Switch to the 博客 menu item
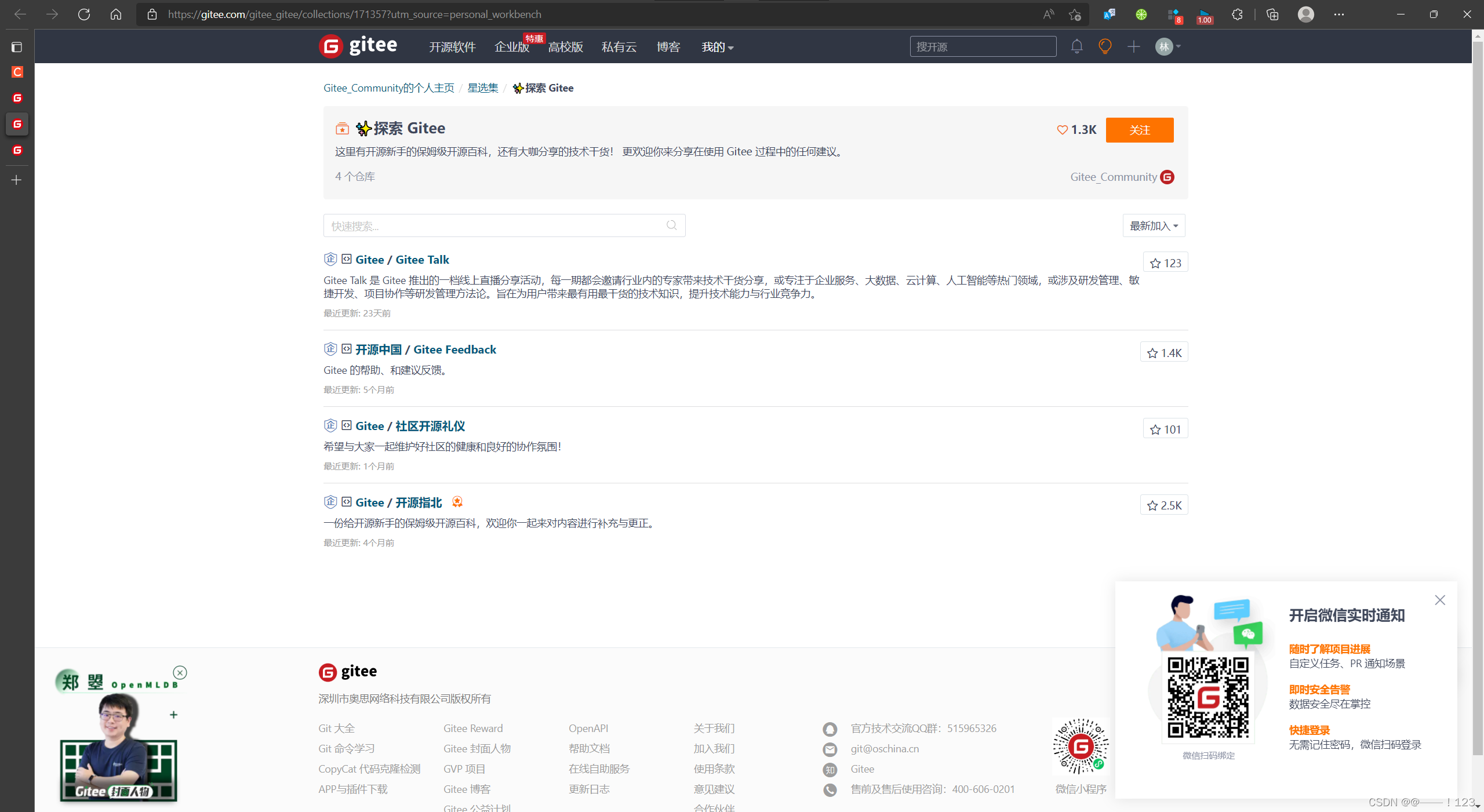This screenshot has height=812, width=1484. 668,47
